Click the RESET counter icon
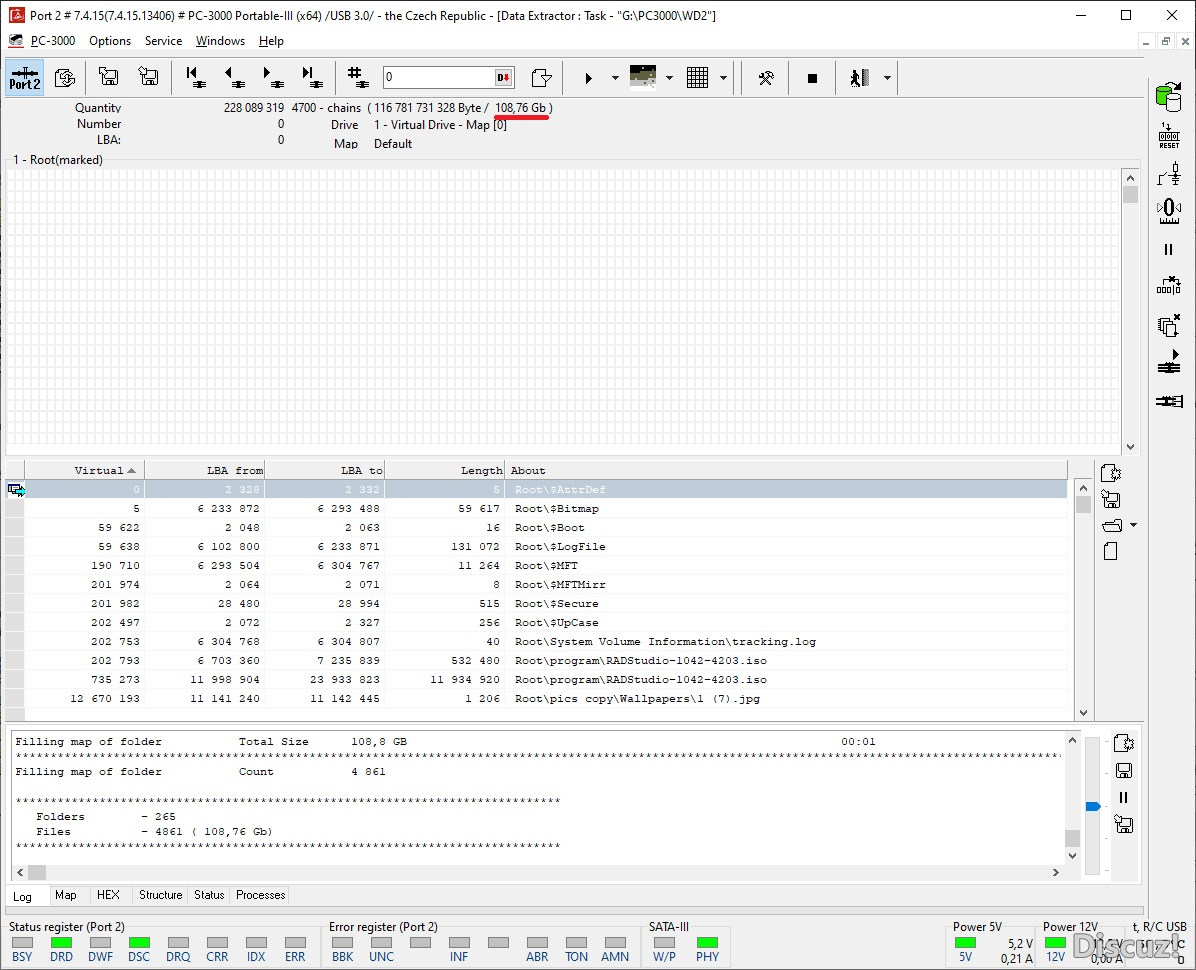This screenshot has width=1196, height=970. 1169,136
